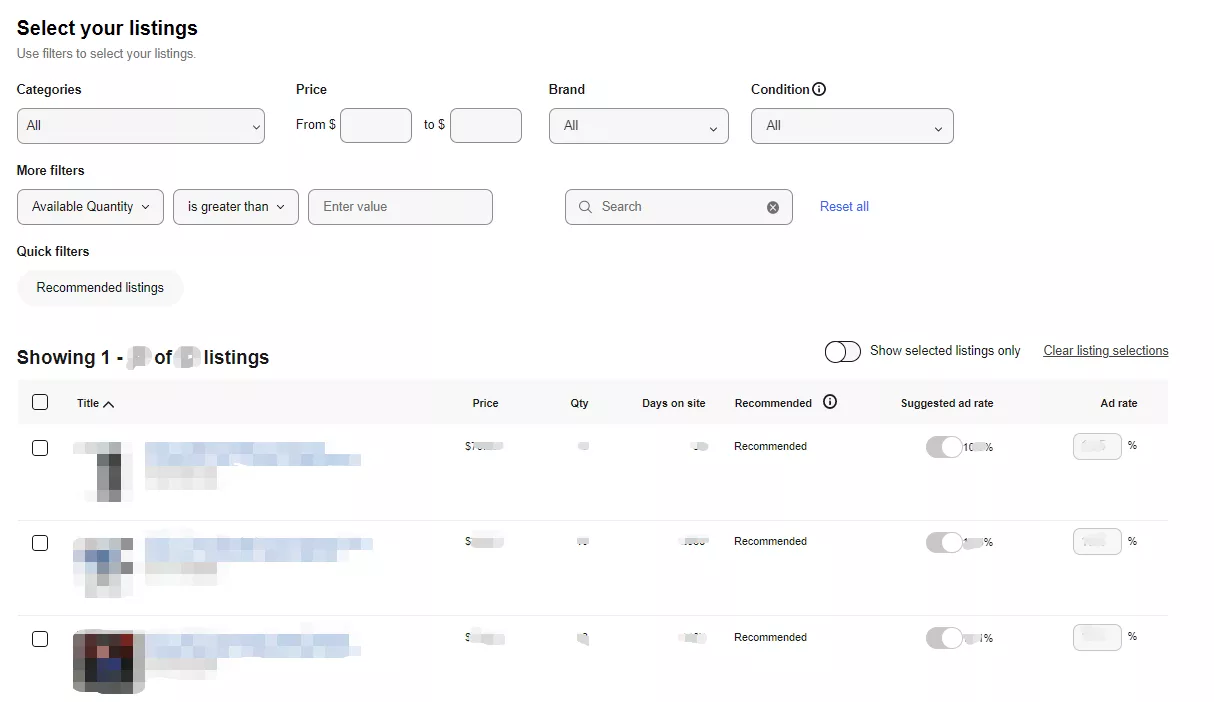Apply the Recommended listings quick filter
Image resolution: width=1214 pixels, height=702 pixels.
click(100, 288)
